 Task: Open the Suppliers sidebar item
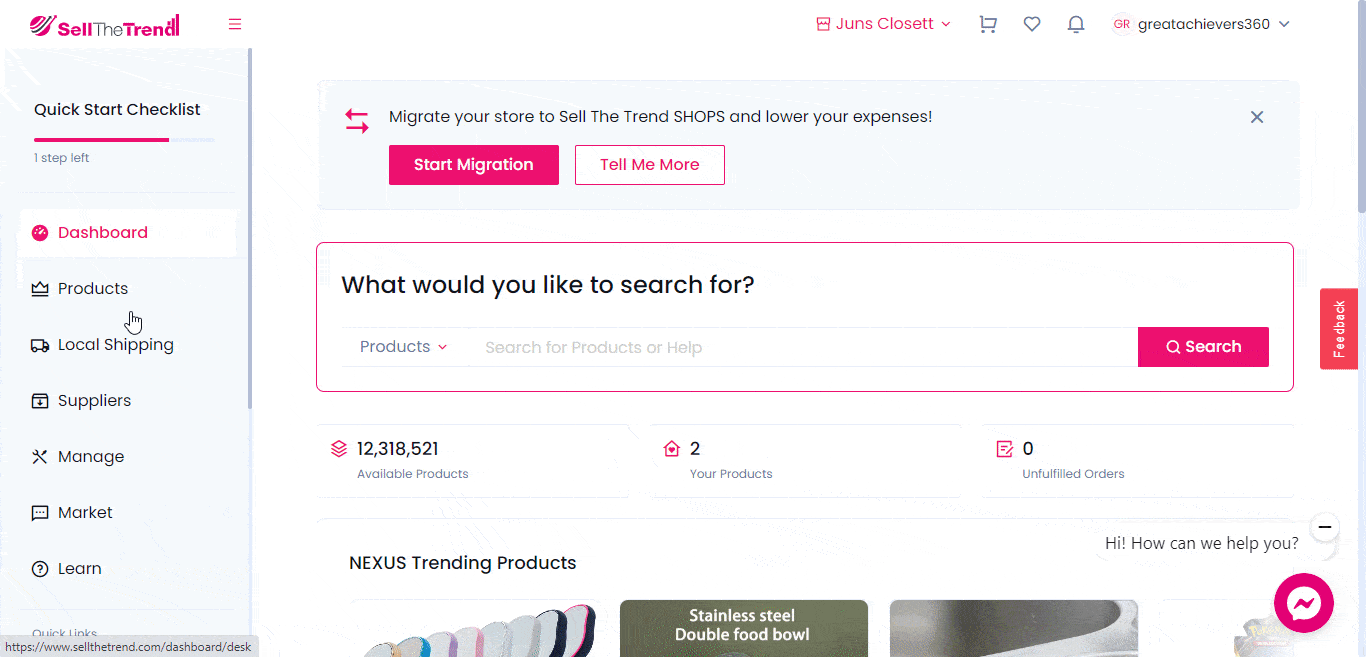(94, 401)
